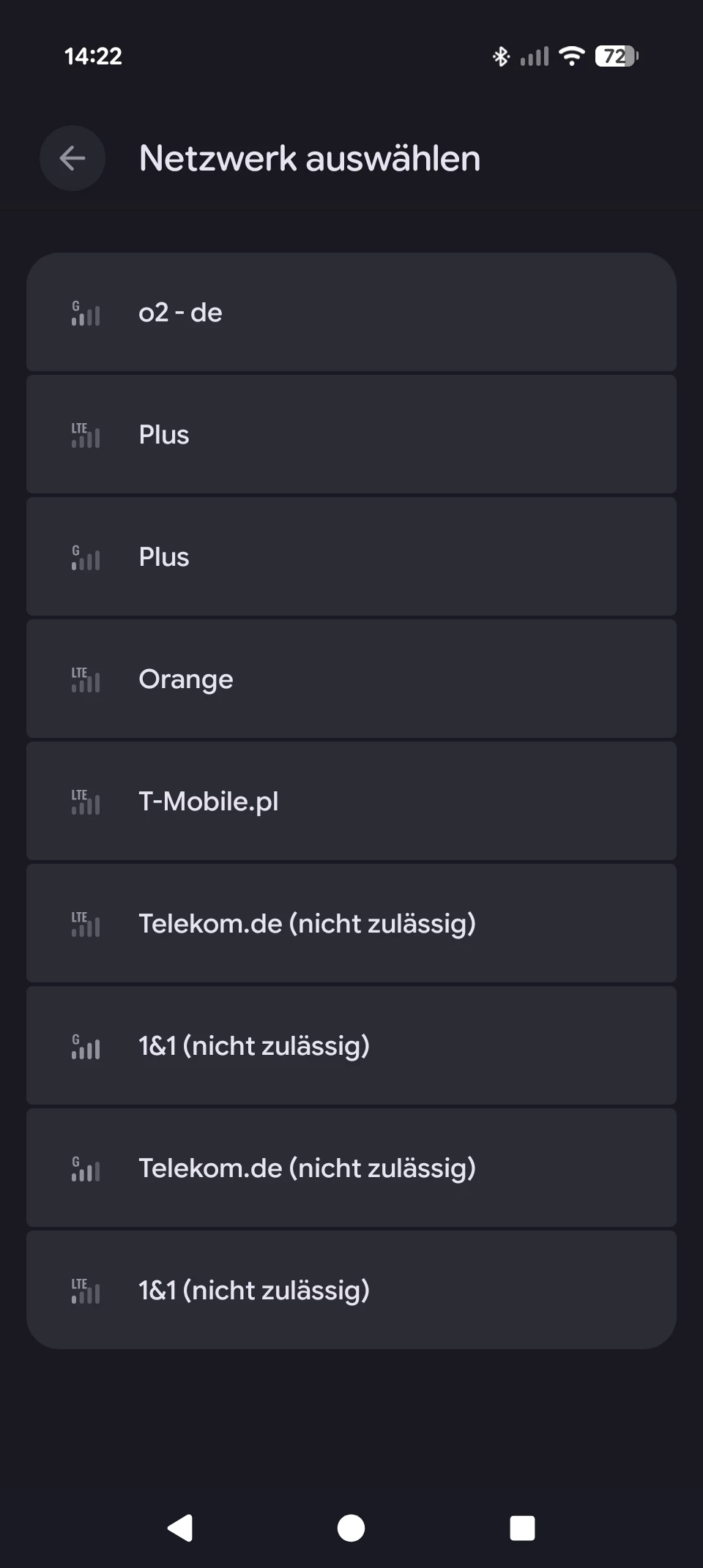
Task: Open recent apps with the square button
Action: click(x=522, y=1528)
